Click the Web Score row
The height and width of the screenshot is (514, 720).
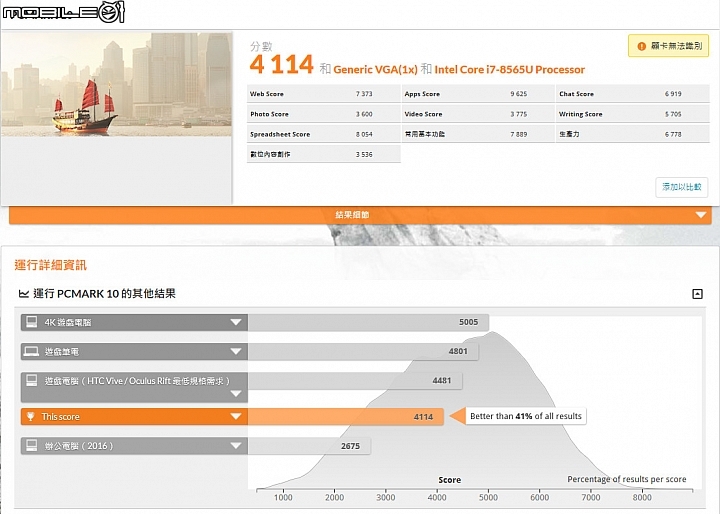pyautogui.click(x=324, y=94)
